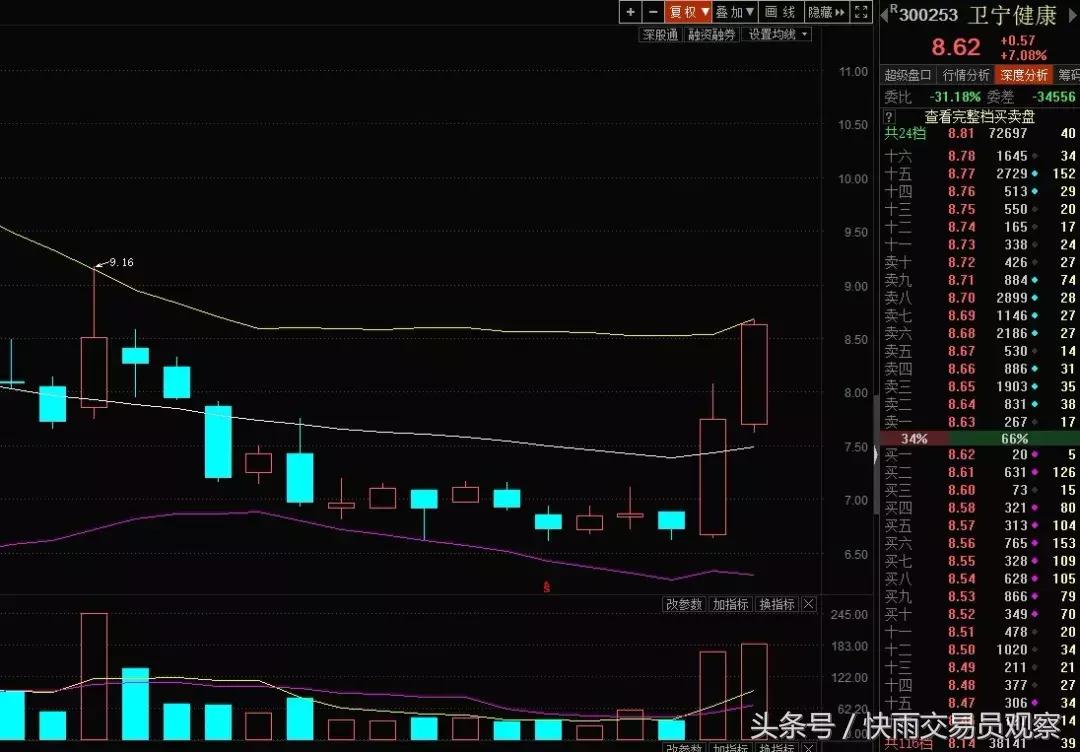Click the question mark help icon
The image size is (1080, 752).
click(889, 116)
